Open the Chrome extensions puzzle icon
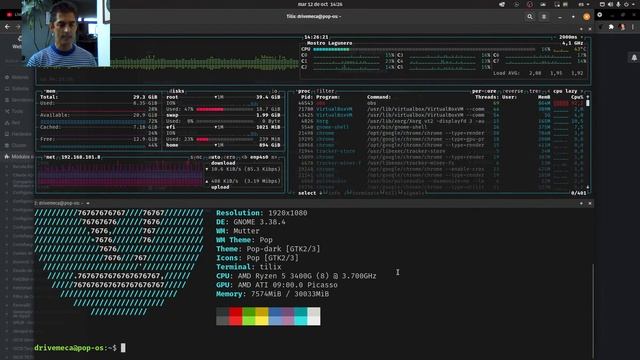The width and height of the screenshot is (640, 360). (611, 27)
